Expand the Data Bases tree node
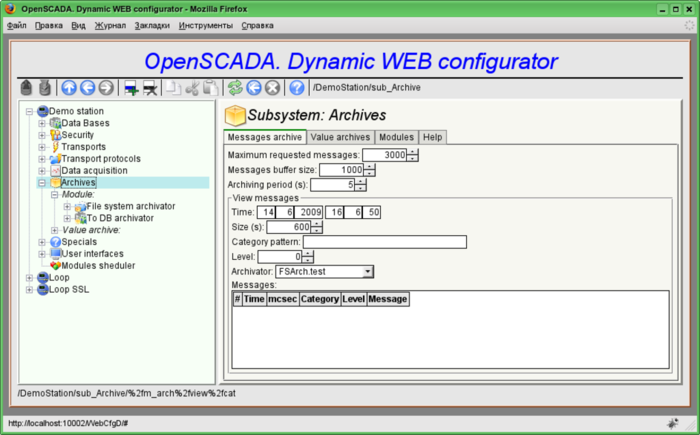 click(x=42, y=123)
